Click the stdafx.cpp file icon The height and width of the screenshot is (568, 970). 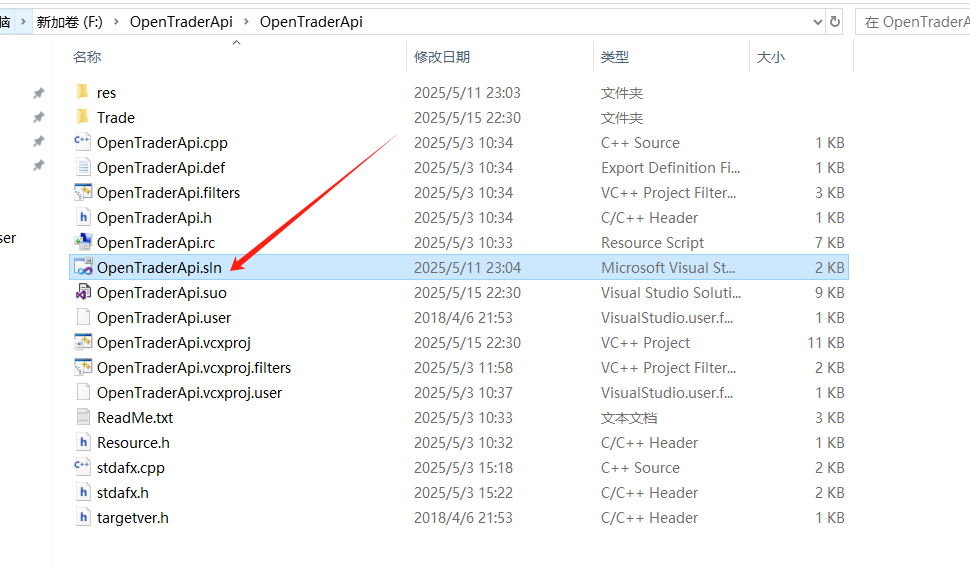82,467
